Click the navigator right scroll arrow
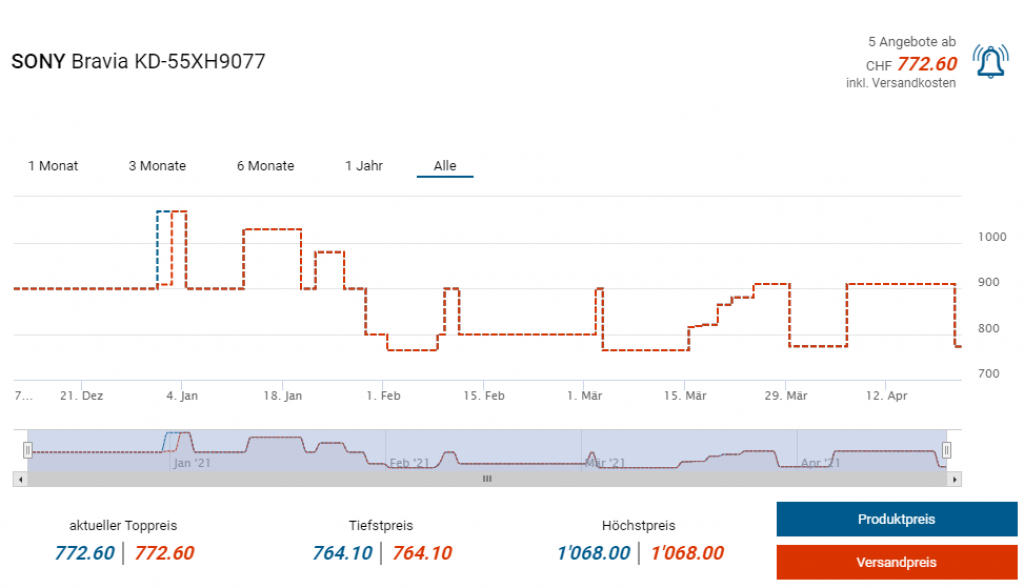 point(954,480)
